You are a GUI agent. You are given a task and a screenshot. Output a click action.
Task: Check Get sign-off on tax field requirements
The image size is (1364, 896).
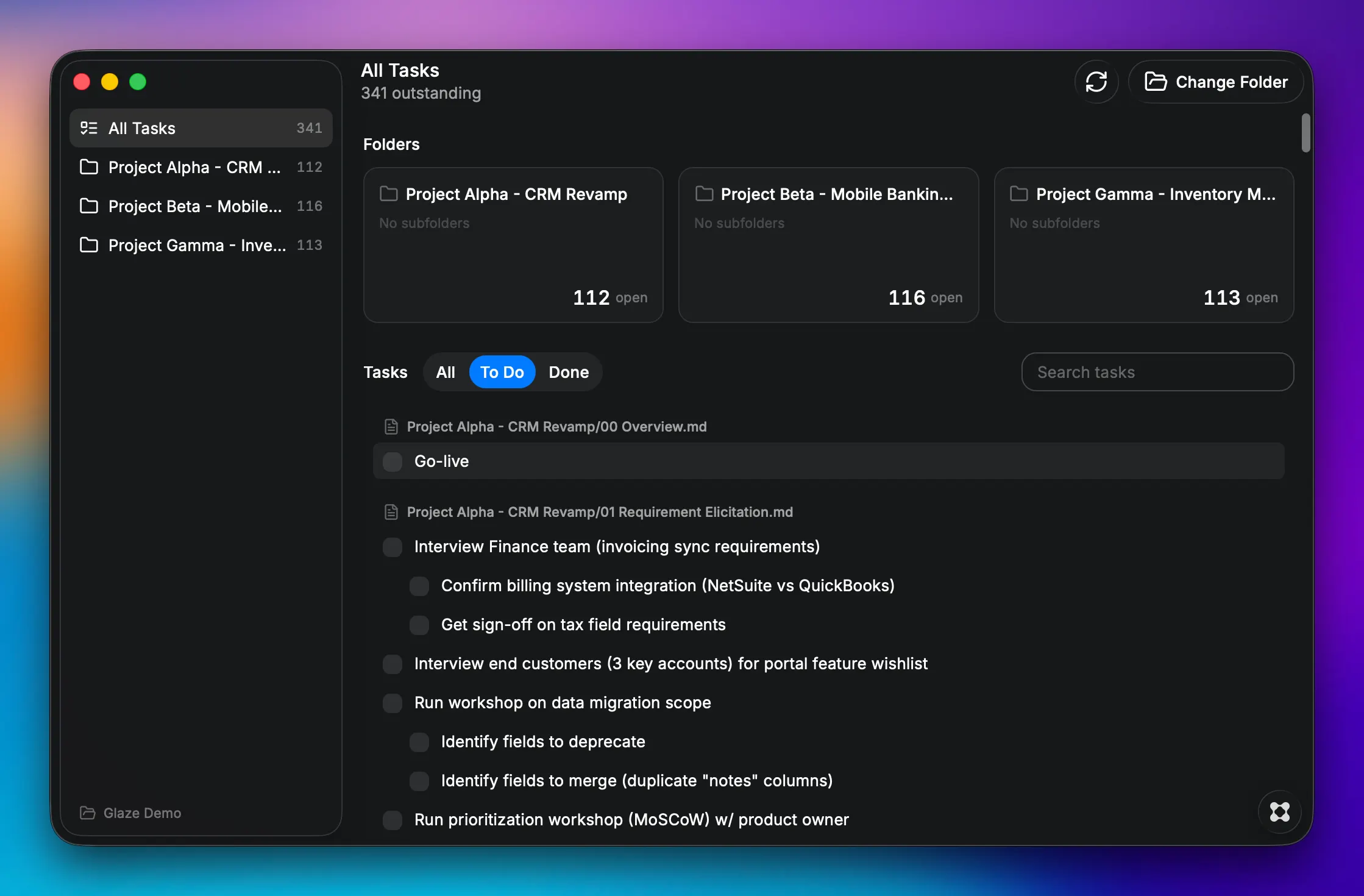click(419, 625)
